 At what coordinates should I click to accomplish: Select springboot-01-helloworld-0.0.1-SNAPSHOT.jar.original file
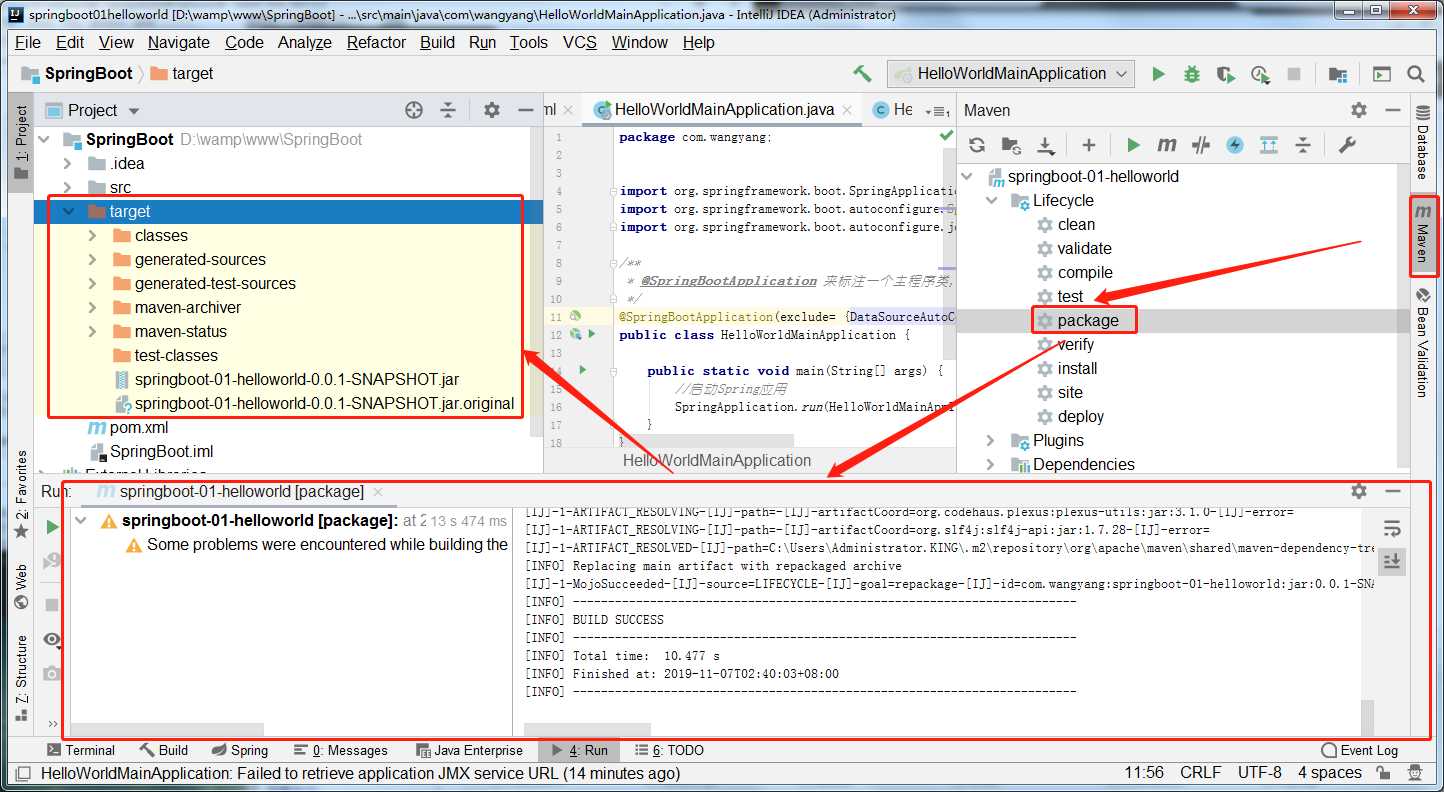coord(324,404)
